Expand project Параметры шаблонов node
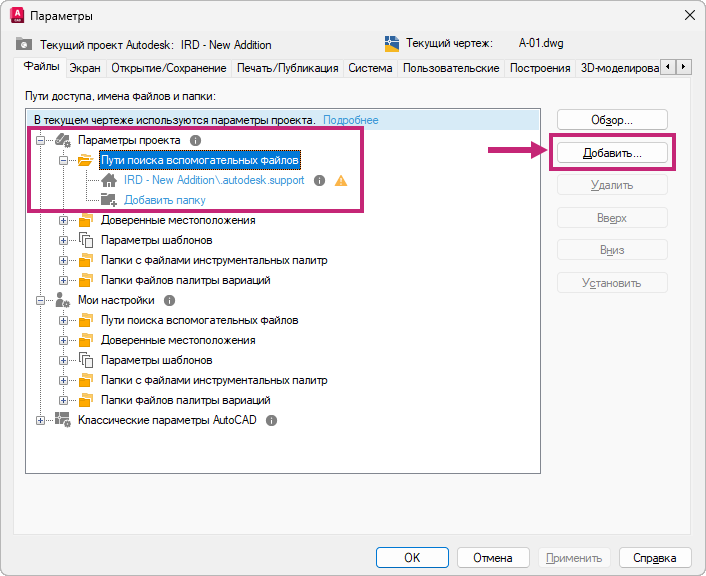Viewport: 706px width, 576px height. (x=63, y=240)
